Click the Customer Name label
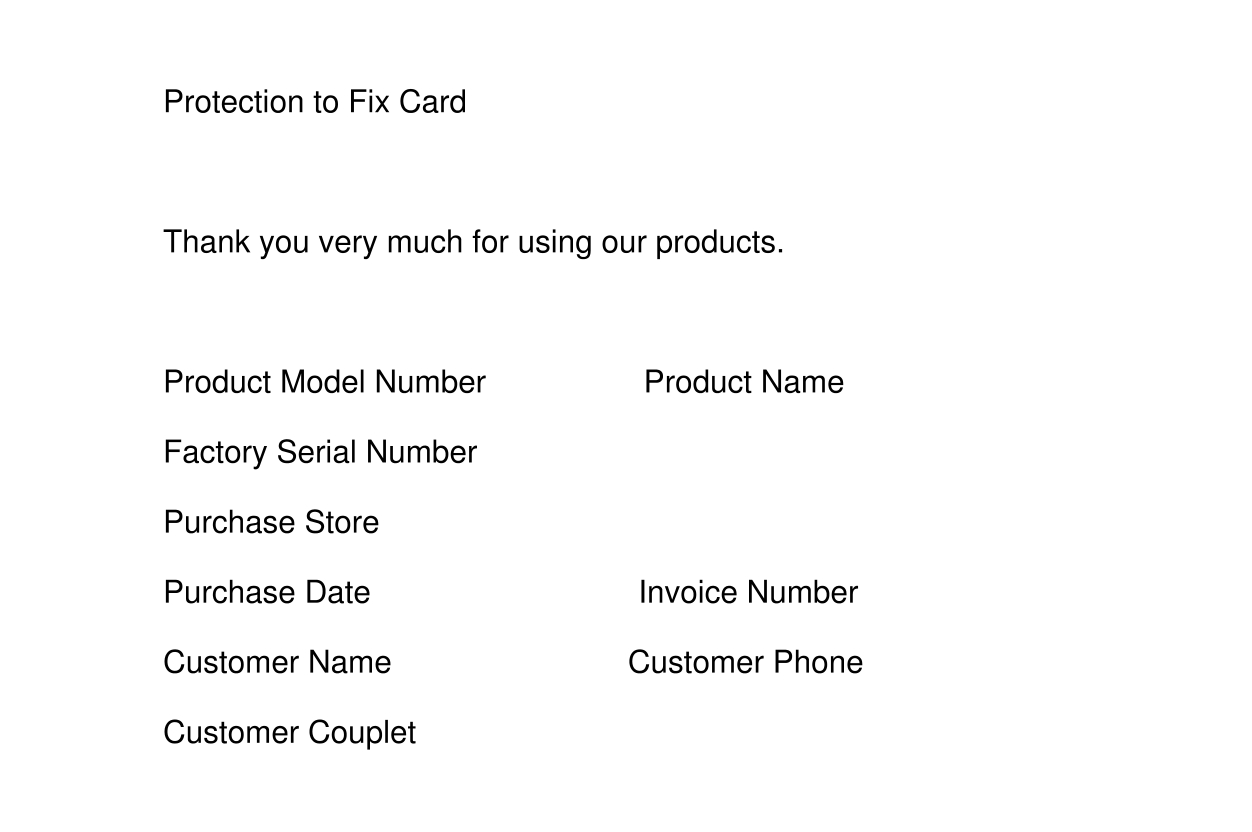1252x832 pixels. pos(277,662)
